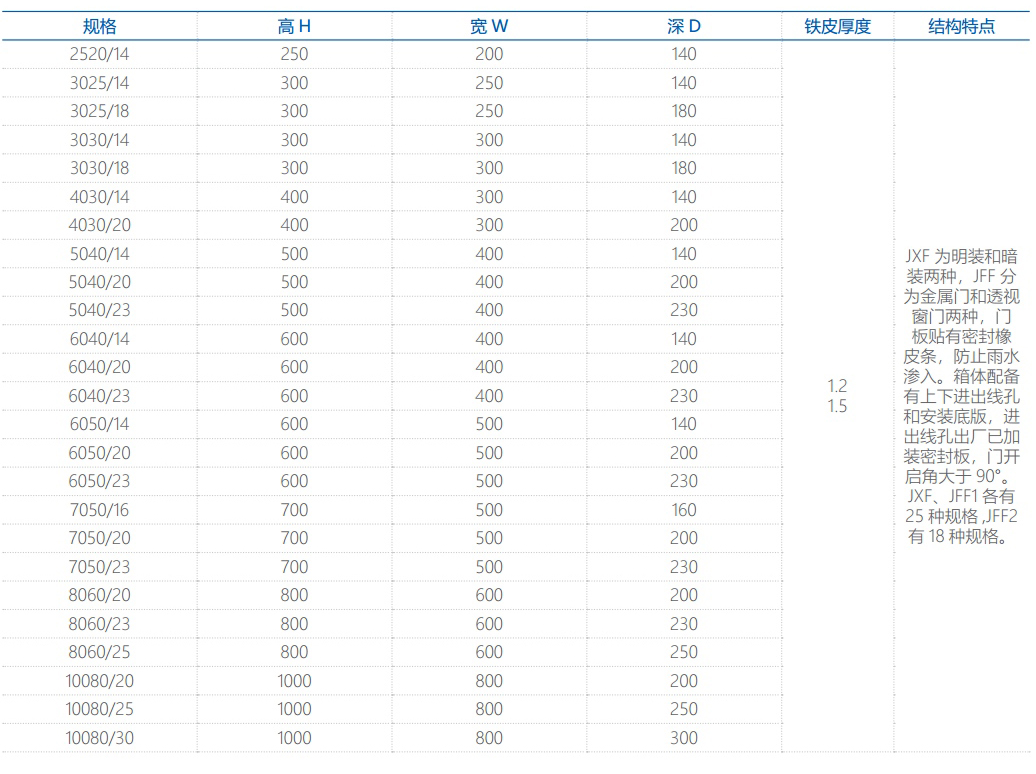Select the 4030/20 specification cell
The height and width of the screenshot is (774, 1036).
coord(99,225)
